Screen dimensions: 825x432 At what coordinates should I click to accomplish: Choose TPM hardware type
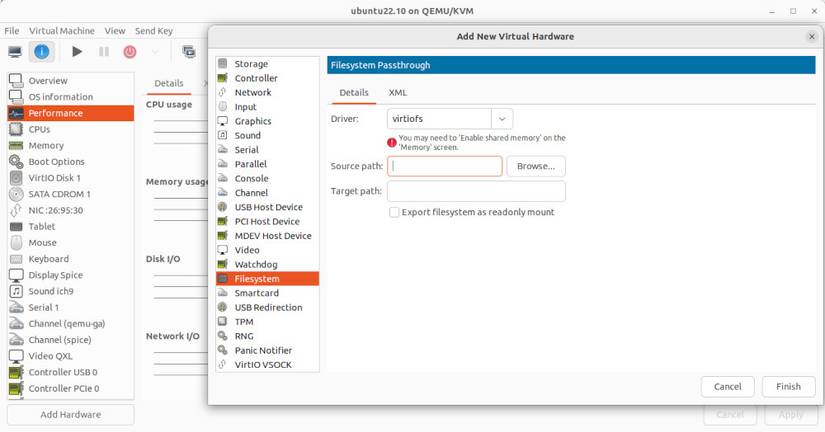(x=267, y=322)
